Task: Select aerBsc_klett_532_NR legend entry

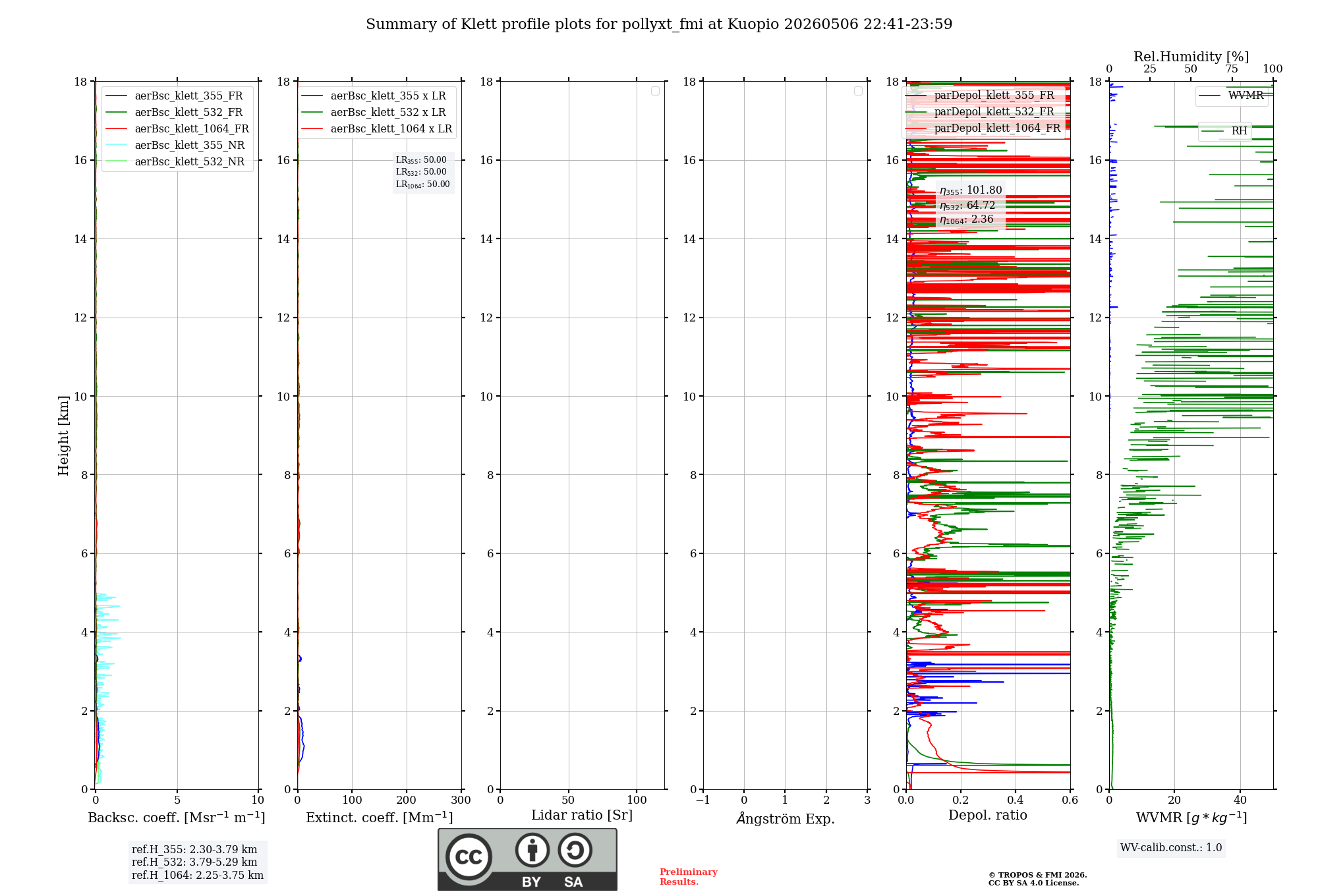Action: pyautogui.click(x=175, y=161)
